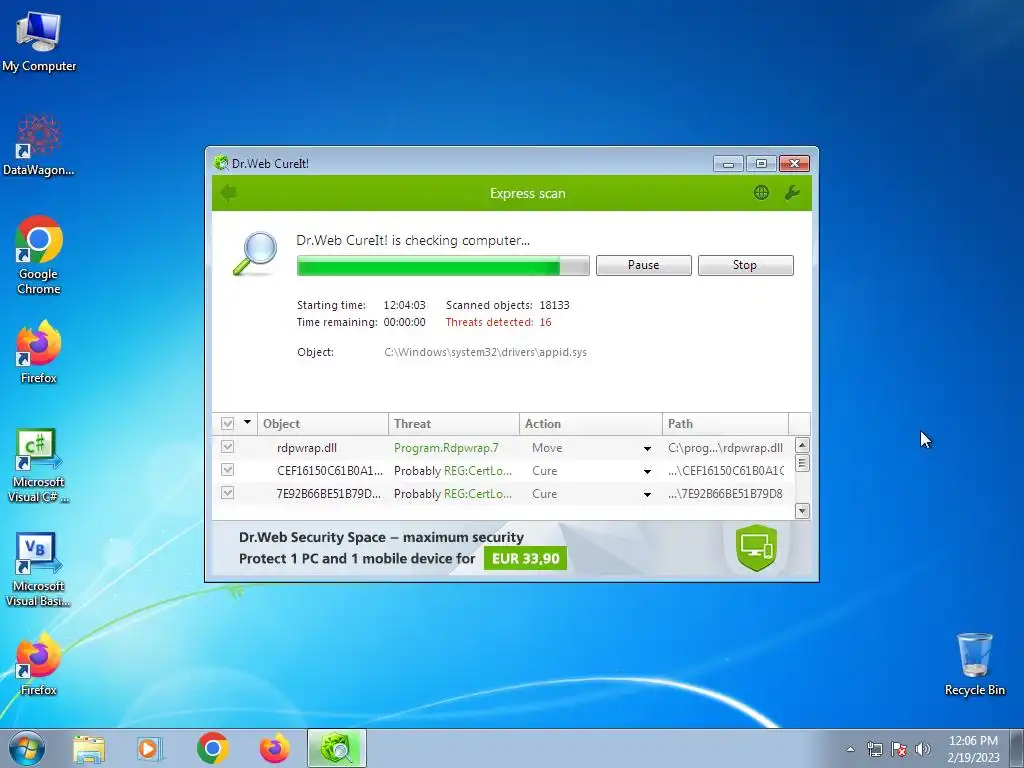The height and width of the screenshot is (768, 1024).
Task: Open the Cure action dropdown for CEF16150C61B0A1
Action: coord(647,472)
